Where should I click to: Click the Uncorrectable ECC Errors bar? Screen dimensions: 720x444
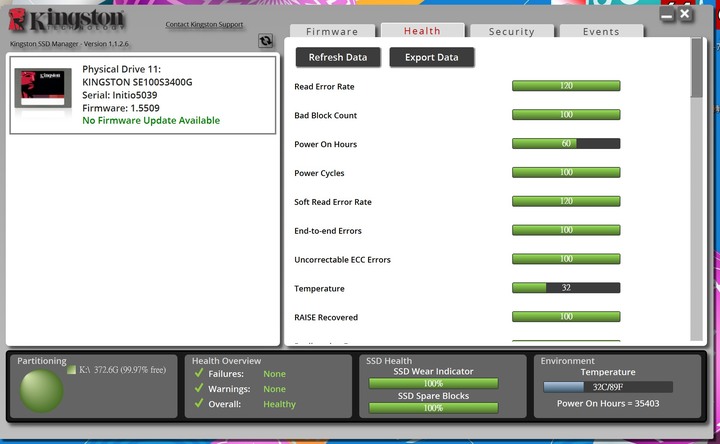point(566,259)
